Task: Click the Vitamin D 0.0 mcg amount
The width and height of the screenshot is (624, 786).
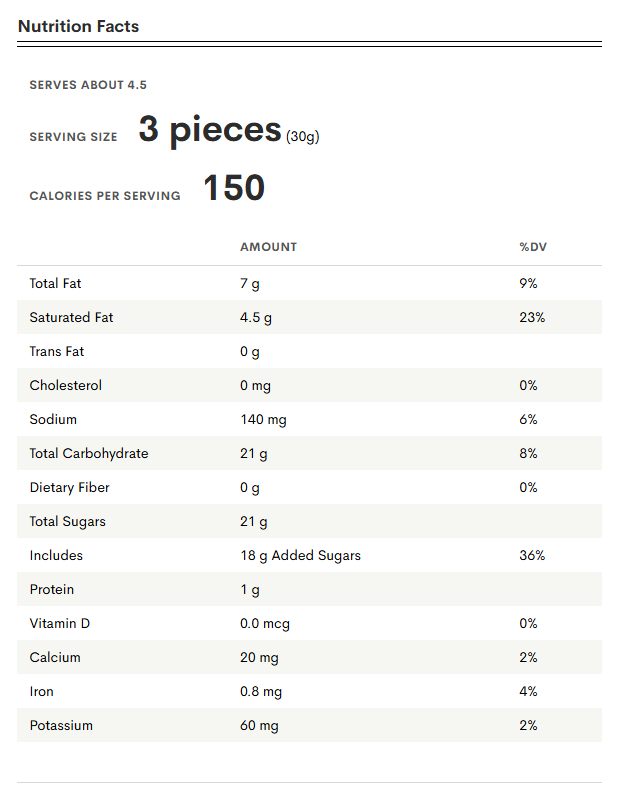Action: point(265,624)
